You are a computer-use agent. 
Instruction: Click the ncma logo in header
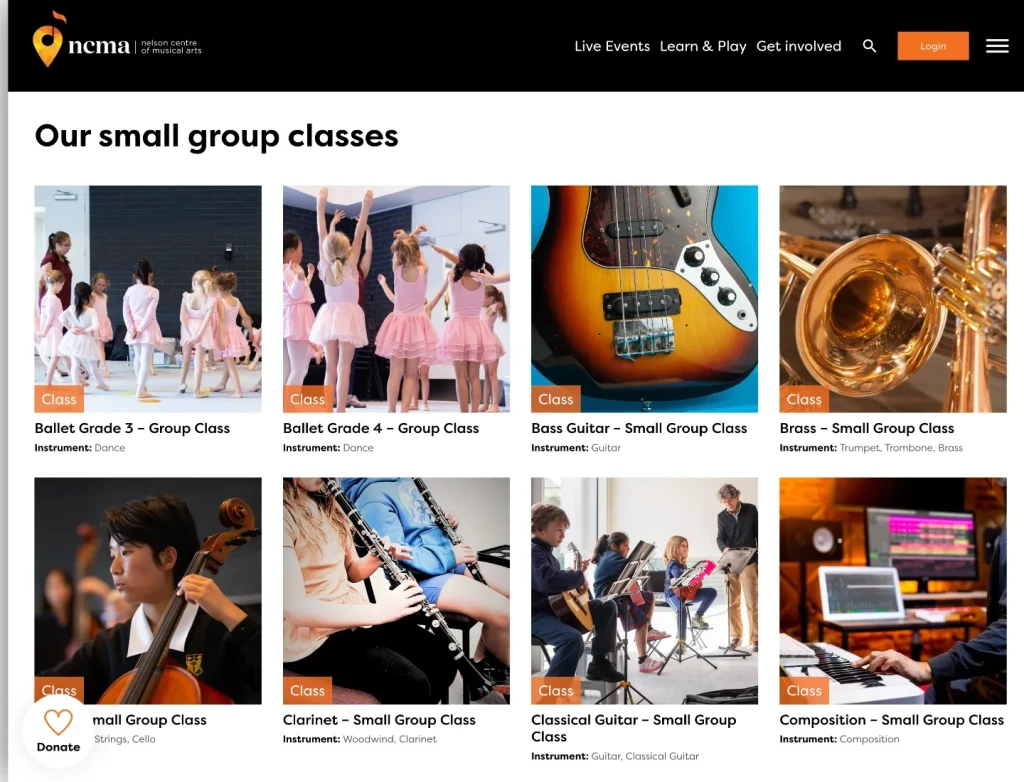[x=117, y=41]
